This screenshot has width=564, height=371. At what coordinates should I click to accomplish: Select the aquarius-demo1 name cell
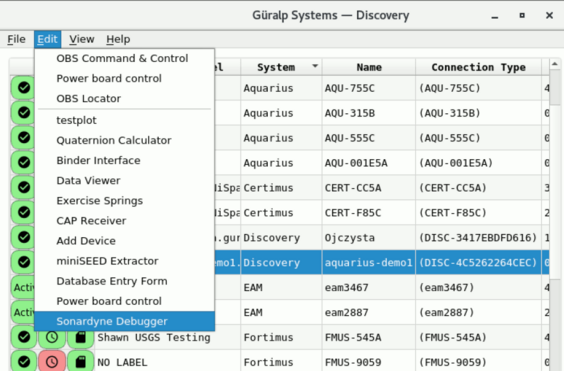coord(369,263)
